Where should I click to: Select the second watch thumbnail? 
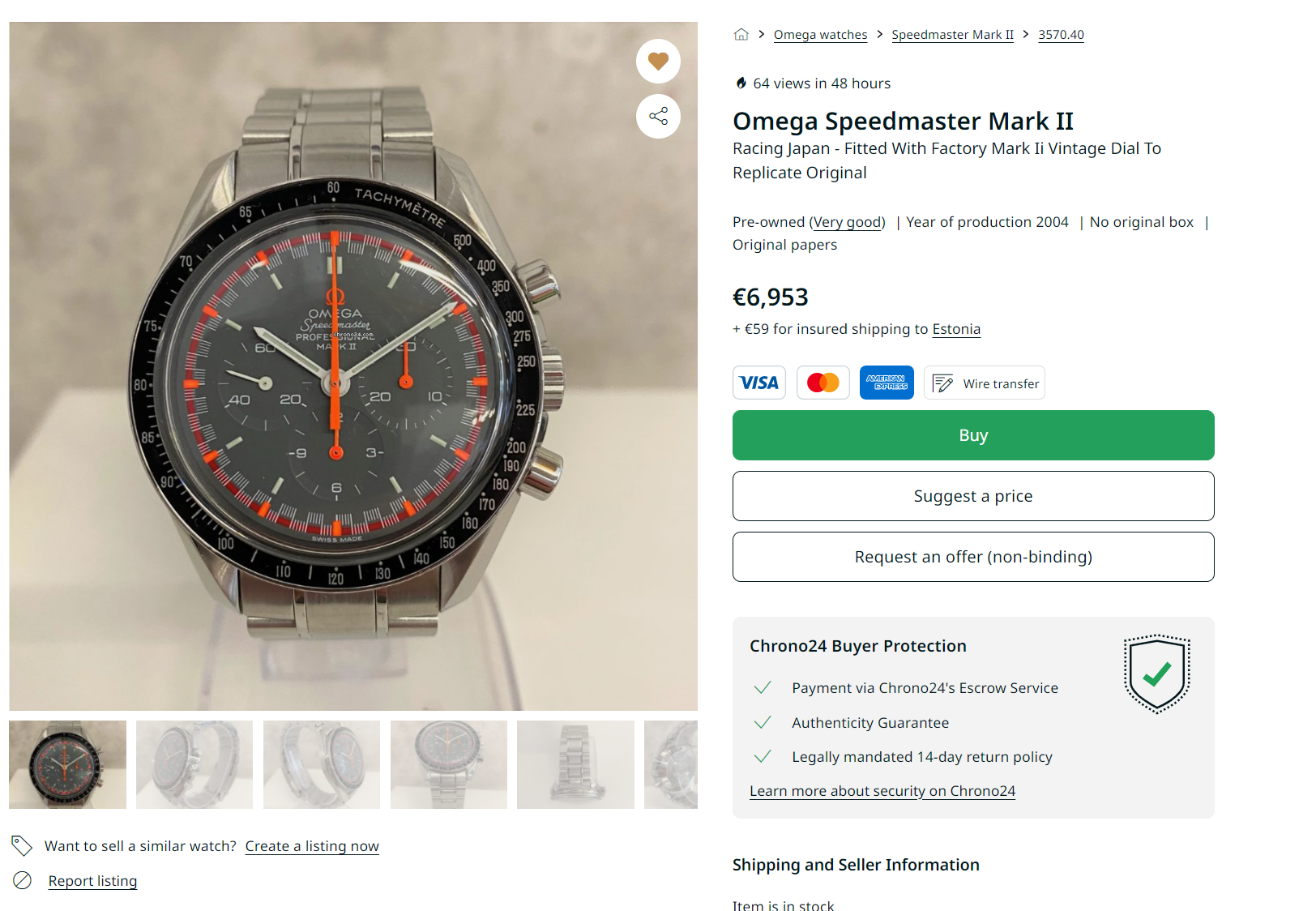pos(194,764)
